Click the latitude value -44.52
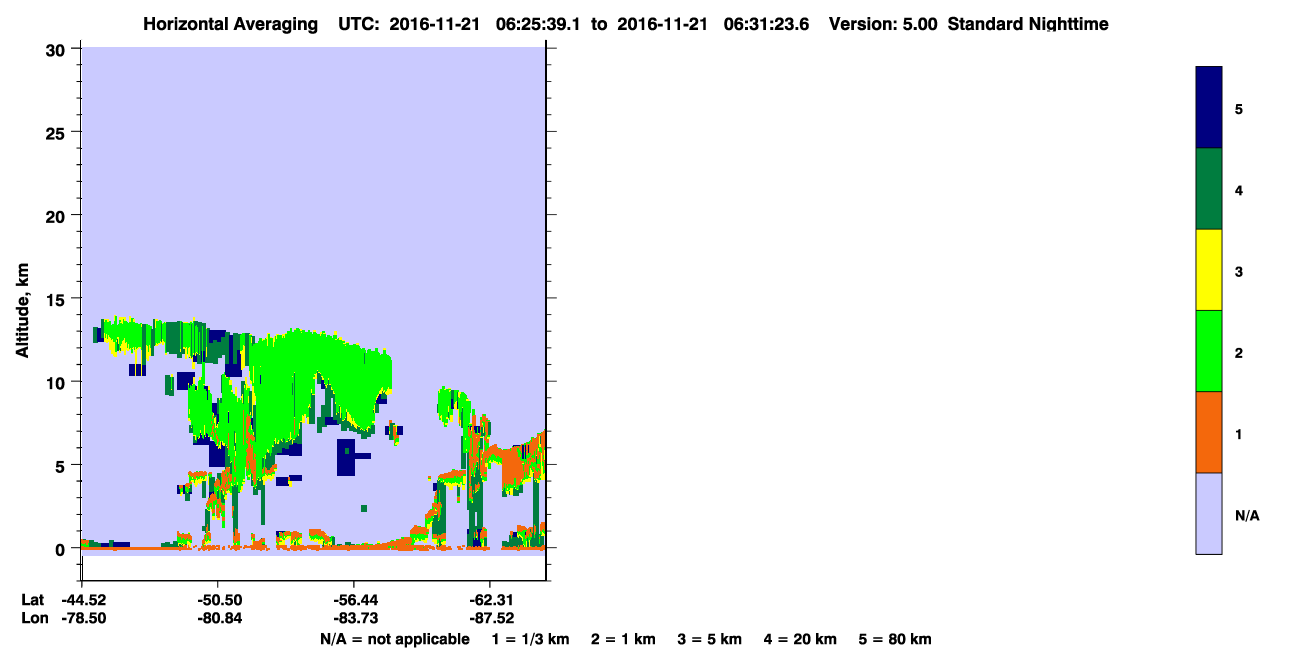Screen dimensions: 1300x667 pos(83,600)
